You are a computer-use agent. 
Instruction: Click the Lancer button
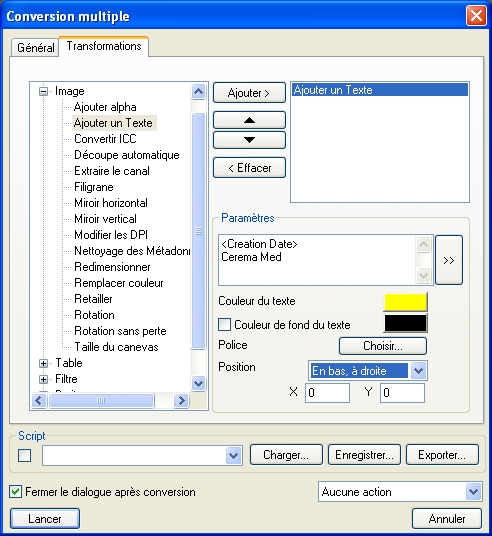(45, 519)
